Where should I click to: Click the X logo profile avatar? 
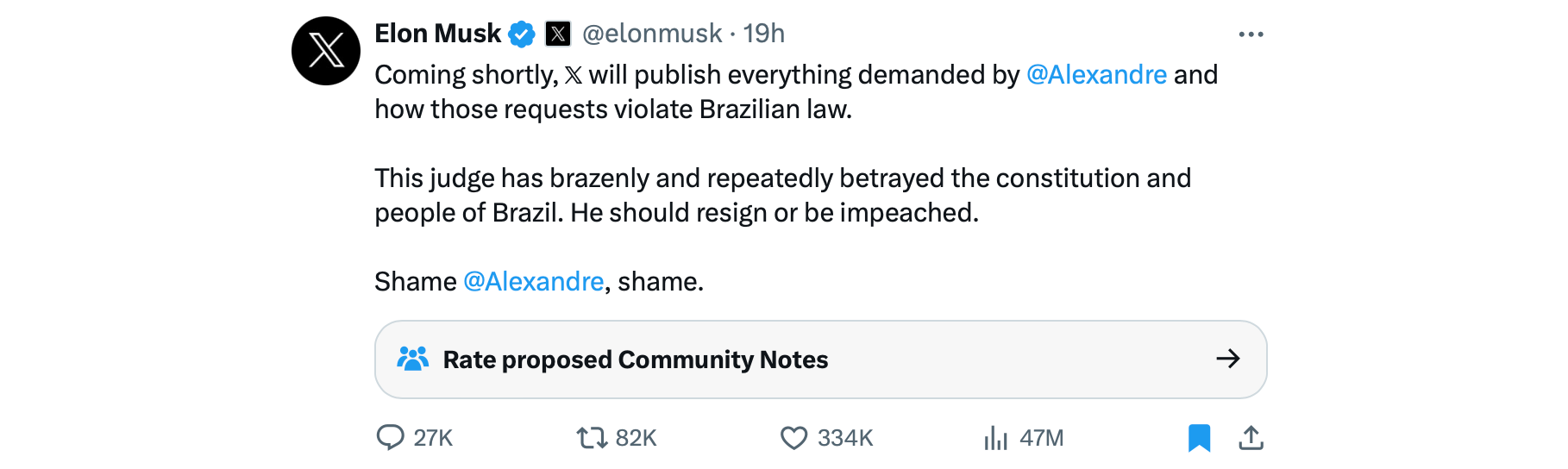coord(326,51)
